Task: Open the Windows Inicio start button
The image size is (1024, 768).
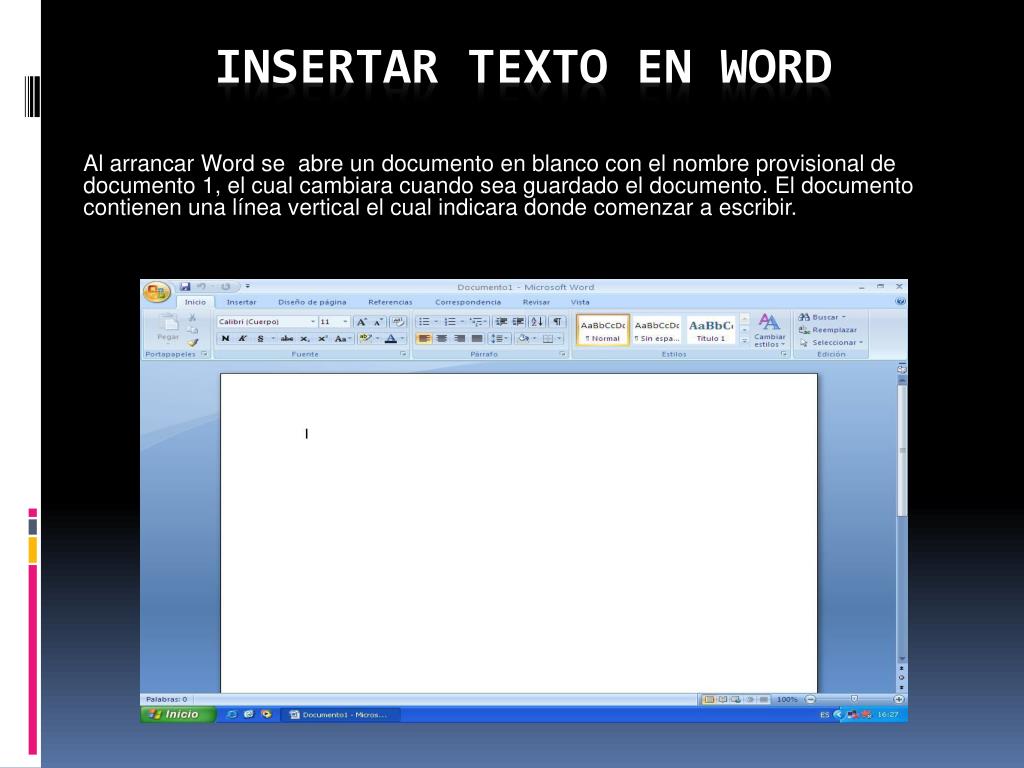Action: (178, 714)
